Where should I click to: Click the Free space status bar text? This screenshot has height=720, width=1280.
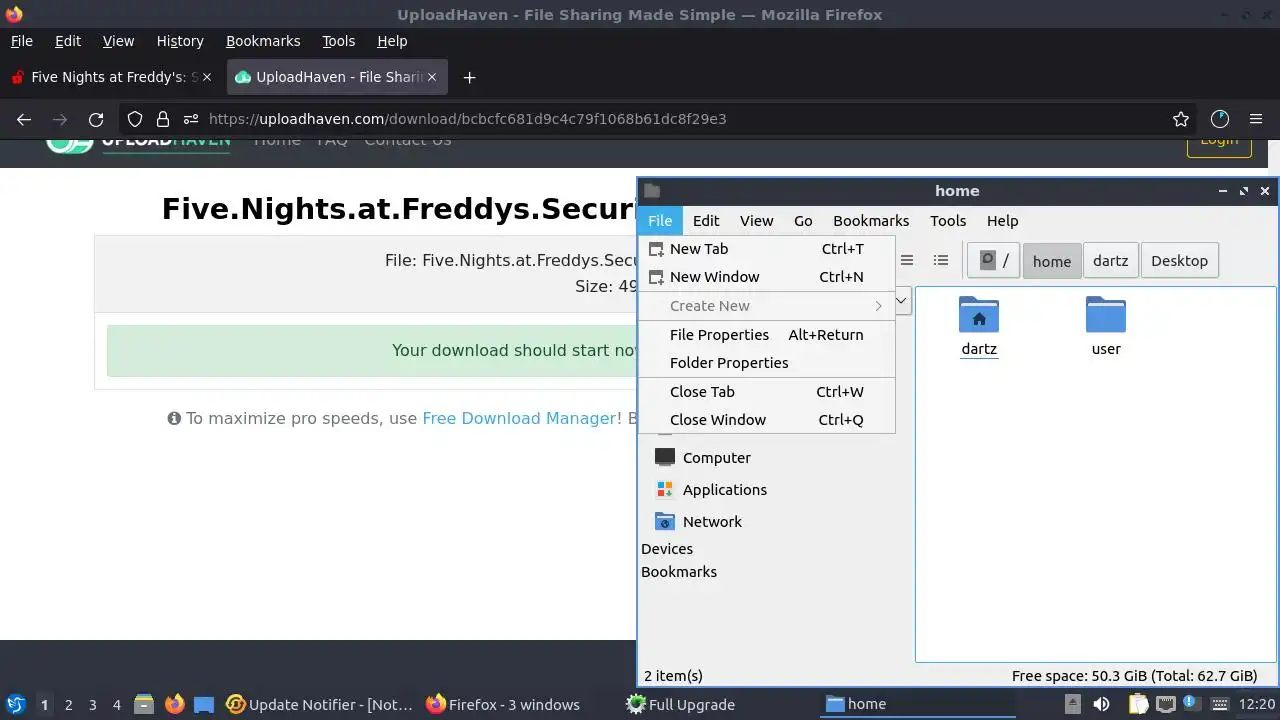[x=1134, y=676]
